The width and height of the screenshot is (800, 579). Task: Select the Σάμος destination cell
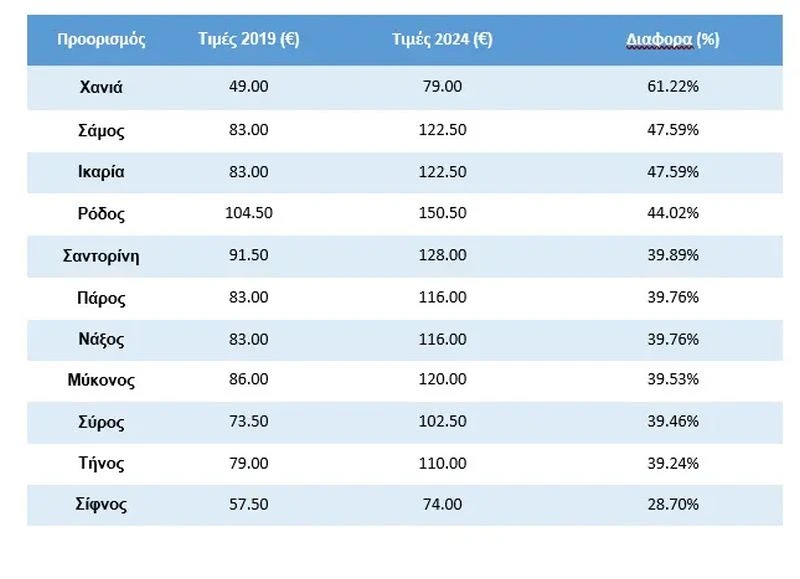click(101, 130)
